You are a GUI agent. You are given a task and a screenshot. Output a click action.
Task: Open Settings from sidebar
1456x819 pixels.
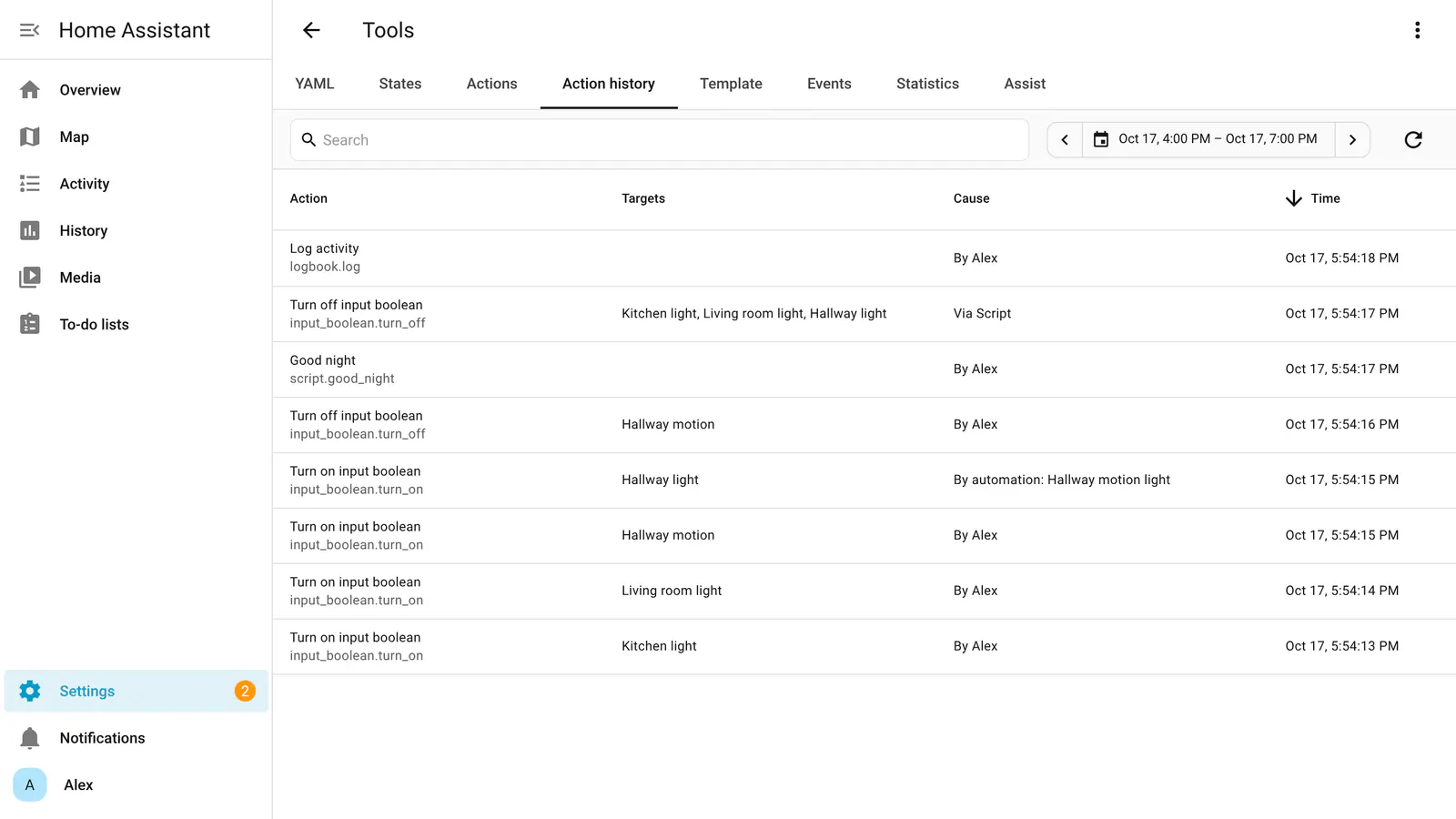coord(136,691)
